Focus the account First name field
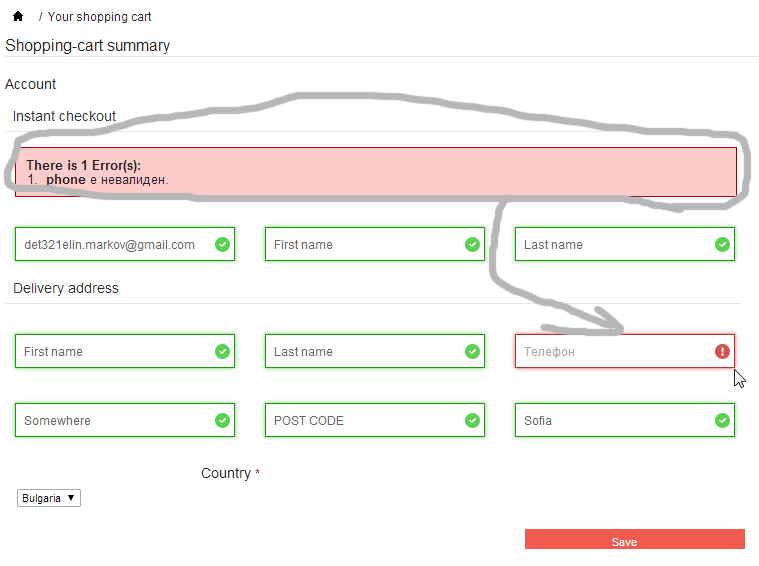 (375, 245)
